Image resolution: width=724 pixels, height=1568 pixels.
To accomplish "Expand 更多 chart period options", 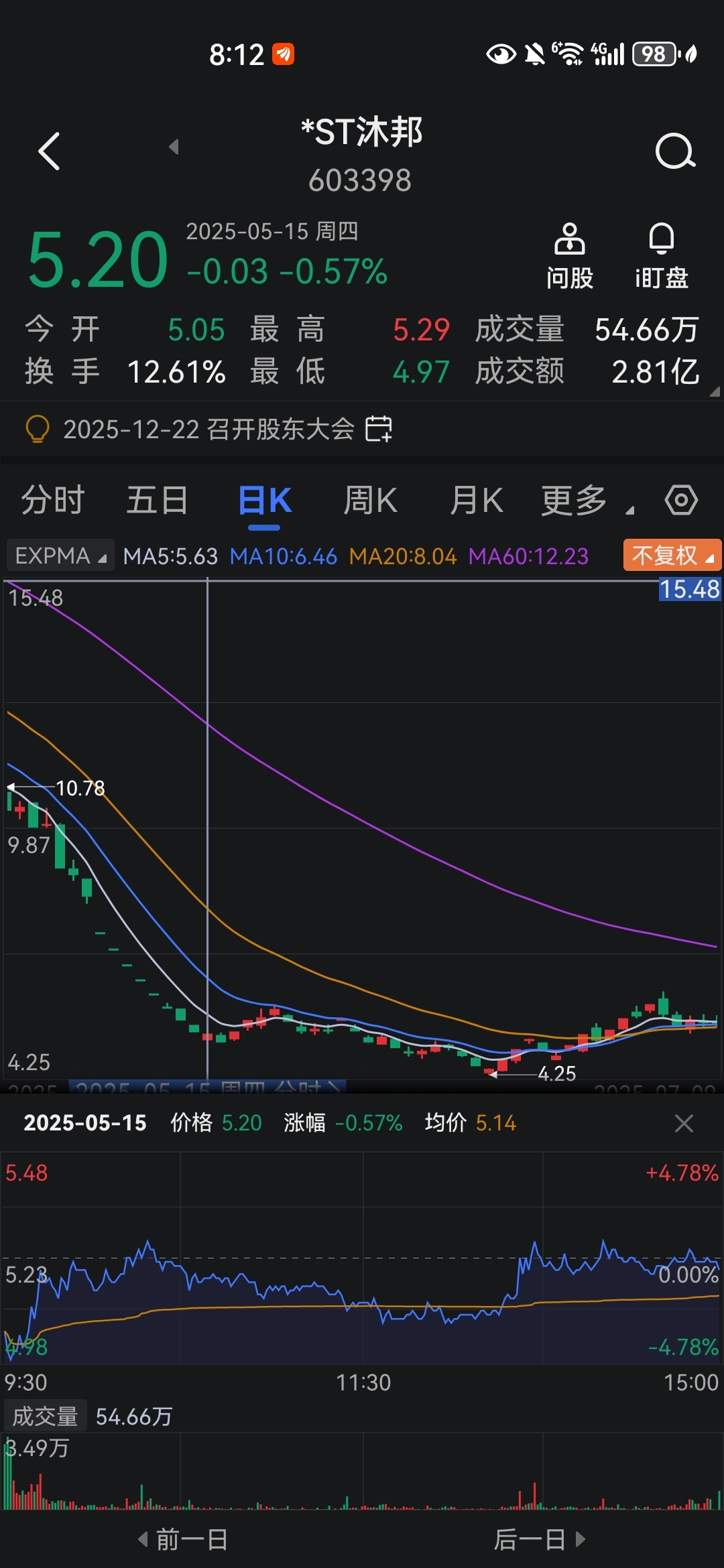I will [x=587, y=501].
